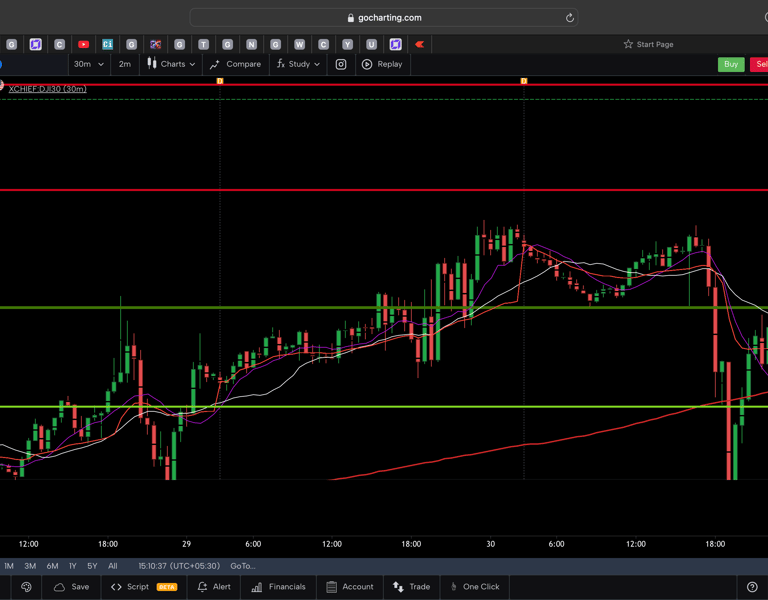The height and width of the screenshot is (600, 768).
Task: Open the N pinned tab
Action: click(x=251, y=45)
